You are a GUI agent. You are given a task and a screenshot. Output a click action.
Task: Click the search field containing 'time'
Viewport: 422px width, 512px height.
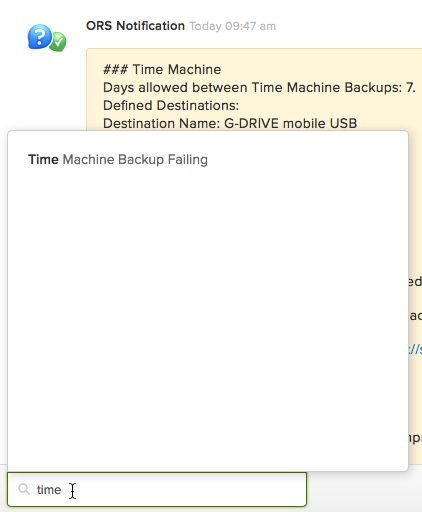(x=157, y=489)
